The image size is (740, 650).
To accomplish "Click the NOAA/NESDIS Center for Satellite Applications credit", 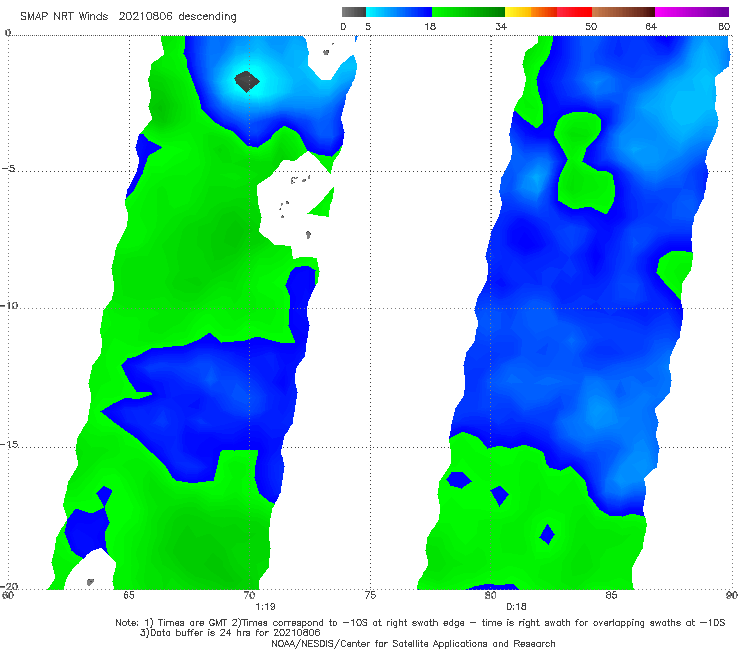I will tap(413, 643).
